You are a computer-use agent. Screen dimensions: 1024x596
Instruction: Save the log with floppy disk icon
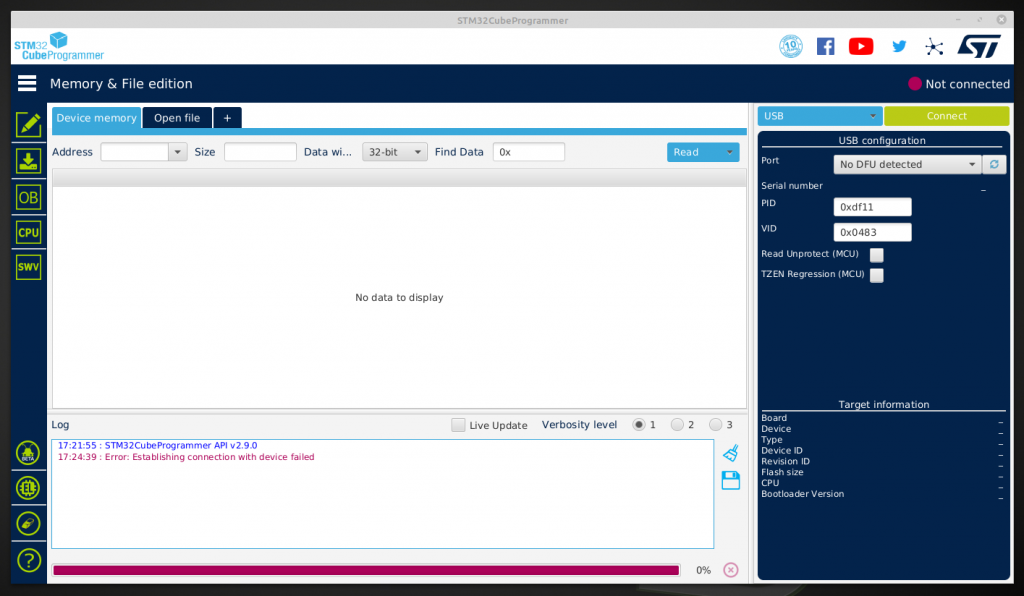(x=730, y=481)
